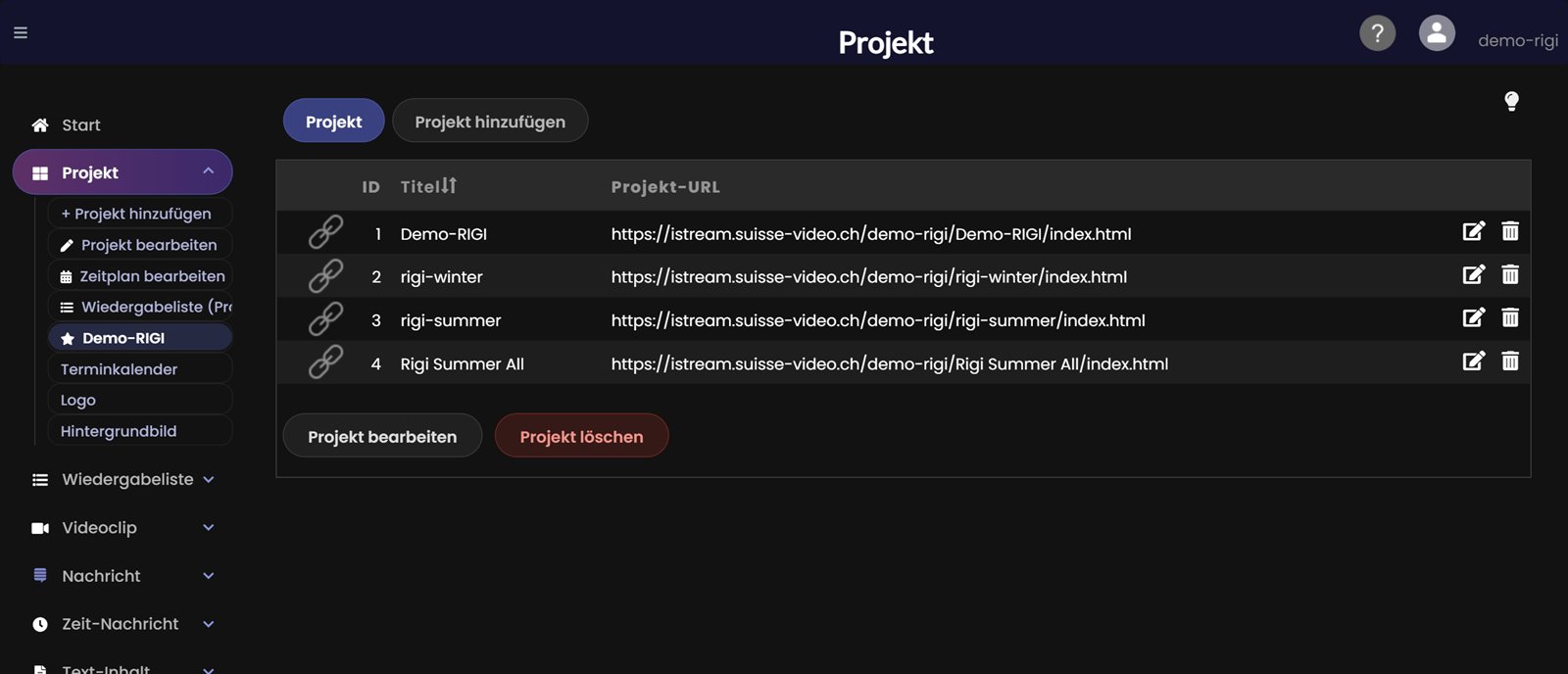Image resolution: width=1568 pixels, height=674 pixels.
Task: Select the title 'rigi-winter' in the table
Action: pos(442,277)
